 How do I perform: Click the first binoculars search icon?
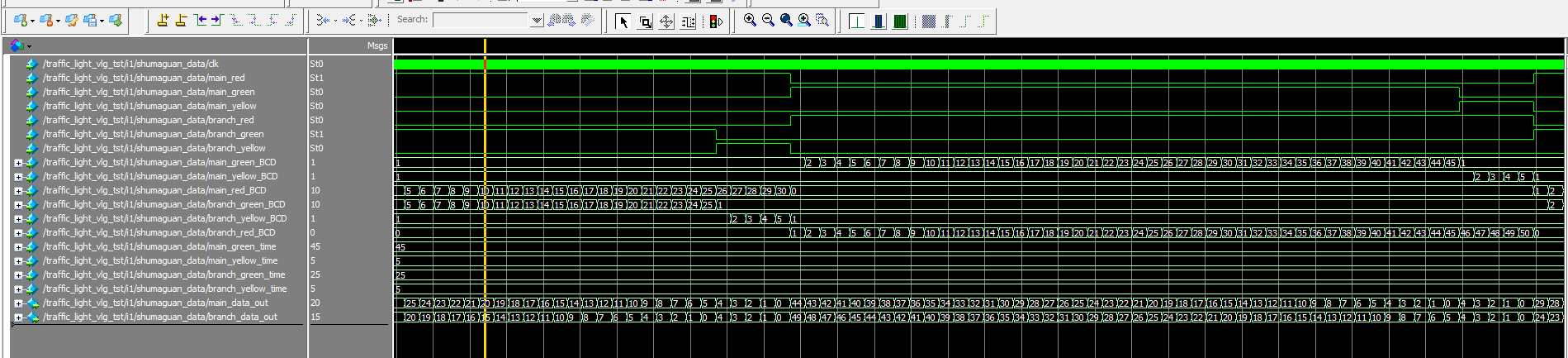coord(555,20)
